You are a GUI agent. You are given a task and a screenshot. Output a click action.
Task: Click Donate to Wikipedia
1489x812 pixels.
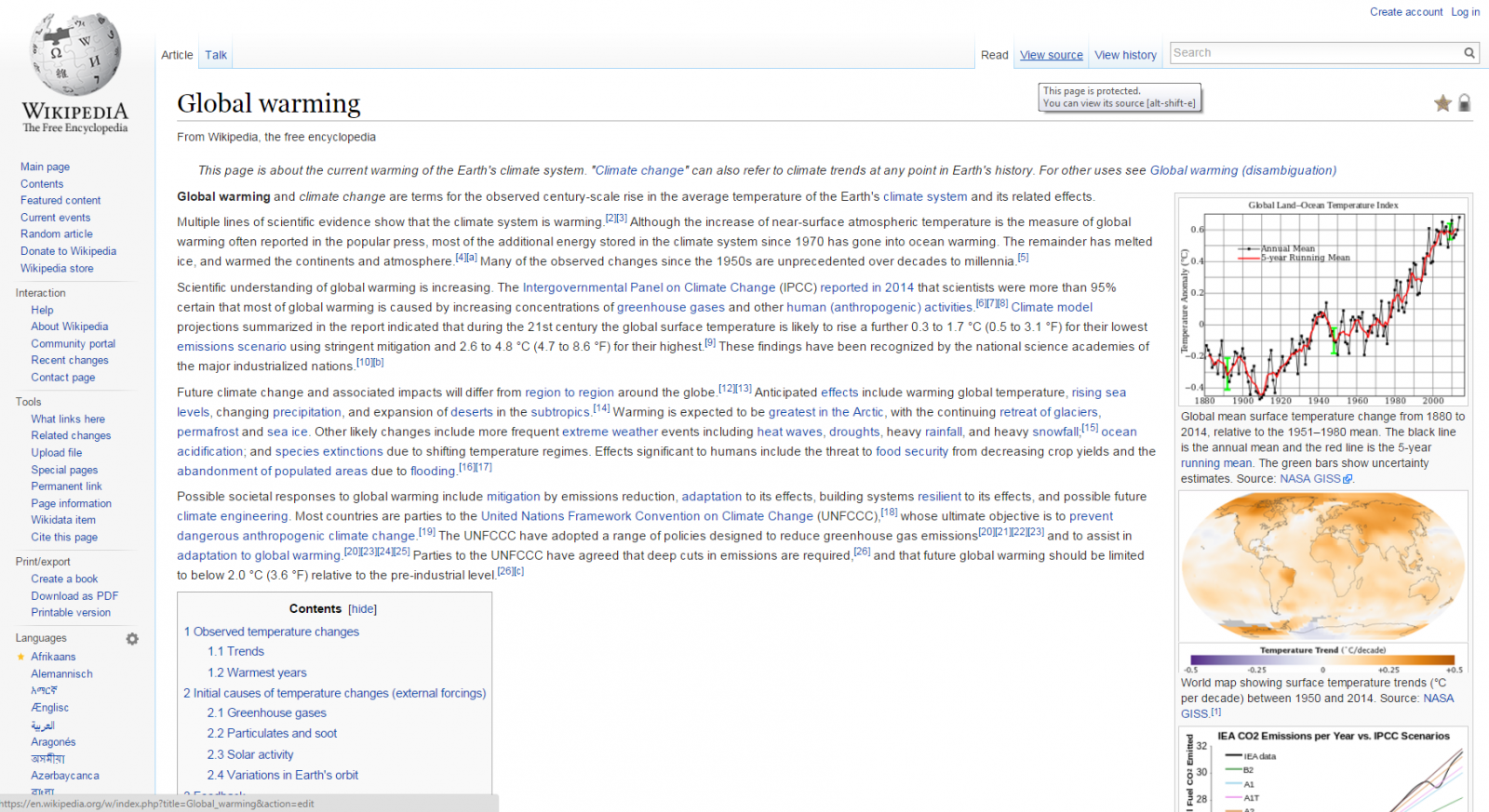pyautogui.click(x=68, y=251)
